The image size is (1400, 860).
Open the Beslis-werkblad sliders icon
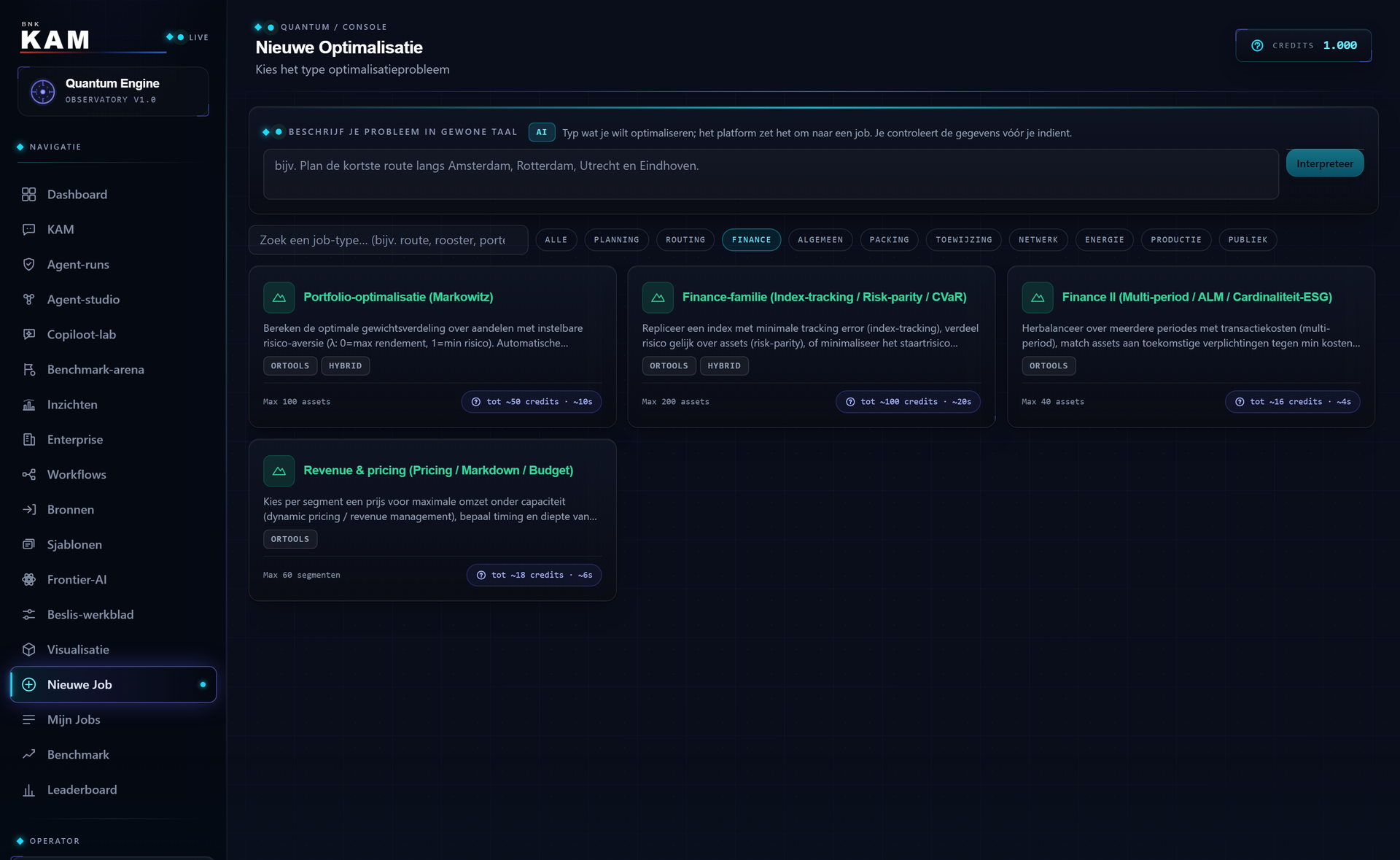click(28, 614)
